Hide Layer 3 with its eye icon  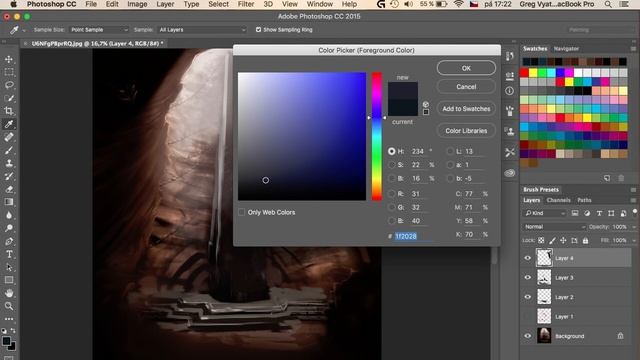pos(528,278)
